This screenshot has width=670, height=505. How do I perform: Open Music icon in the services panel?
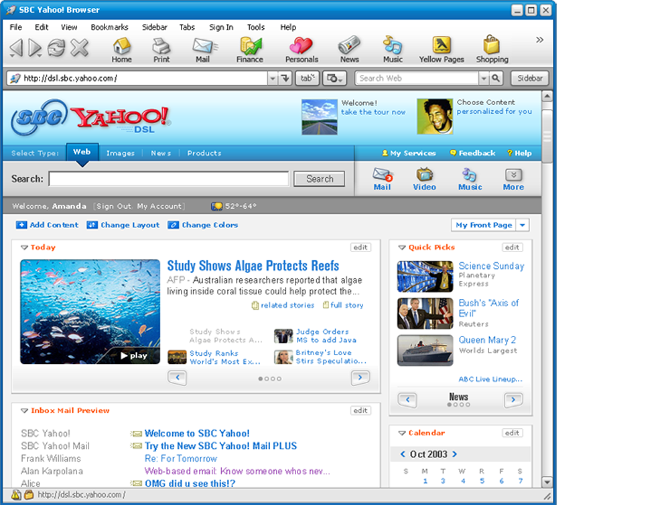tap(470, 179)
